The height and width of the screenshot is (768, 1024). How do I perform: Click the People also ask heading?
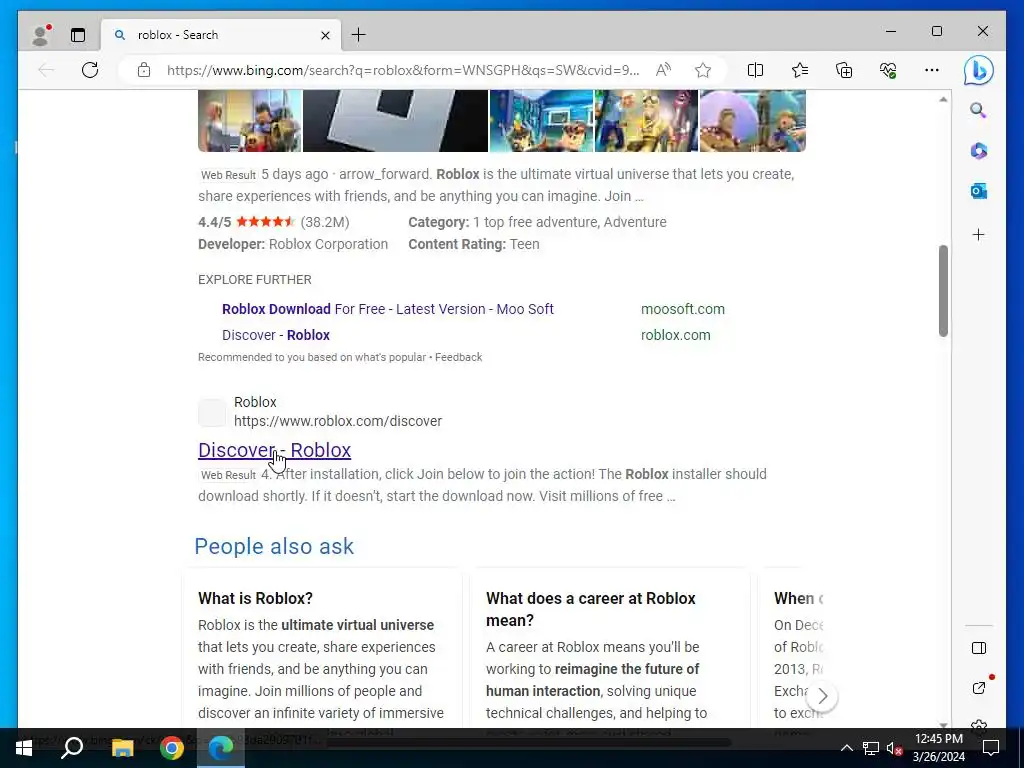coord(274,546)
